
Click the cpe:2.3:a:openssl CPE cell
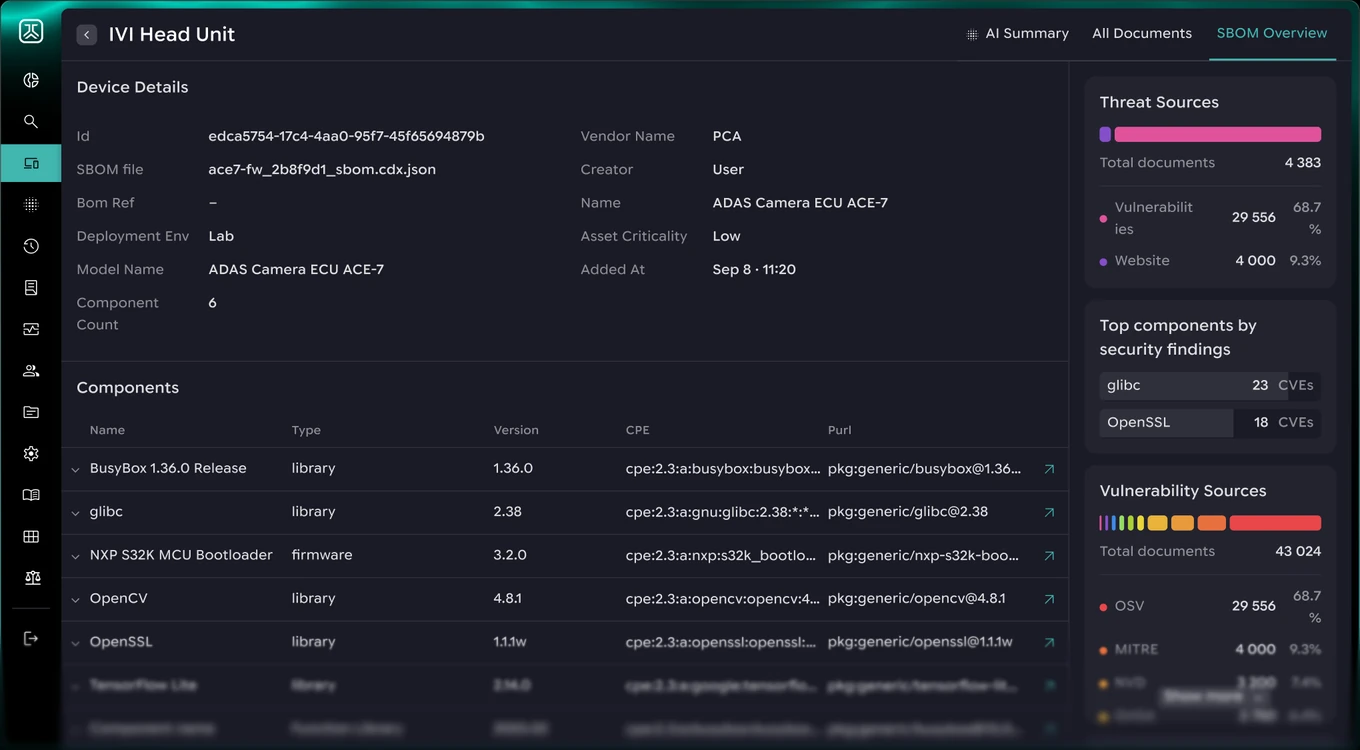click(x=721, y=642)
